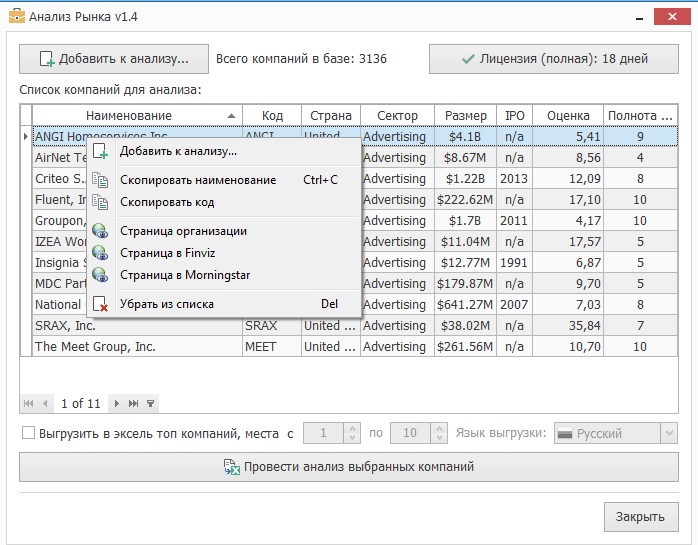Click the globe icon next to Страница организации
This screenshot has height=545, width=698.
pos(100,231)
